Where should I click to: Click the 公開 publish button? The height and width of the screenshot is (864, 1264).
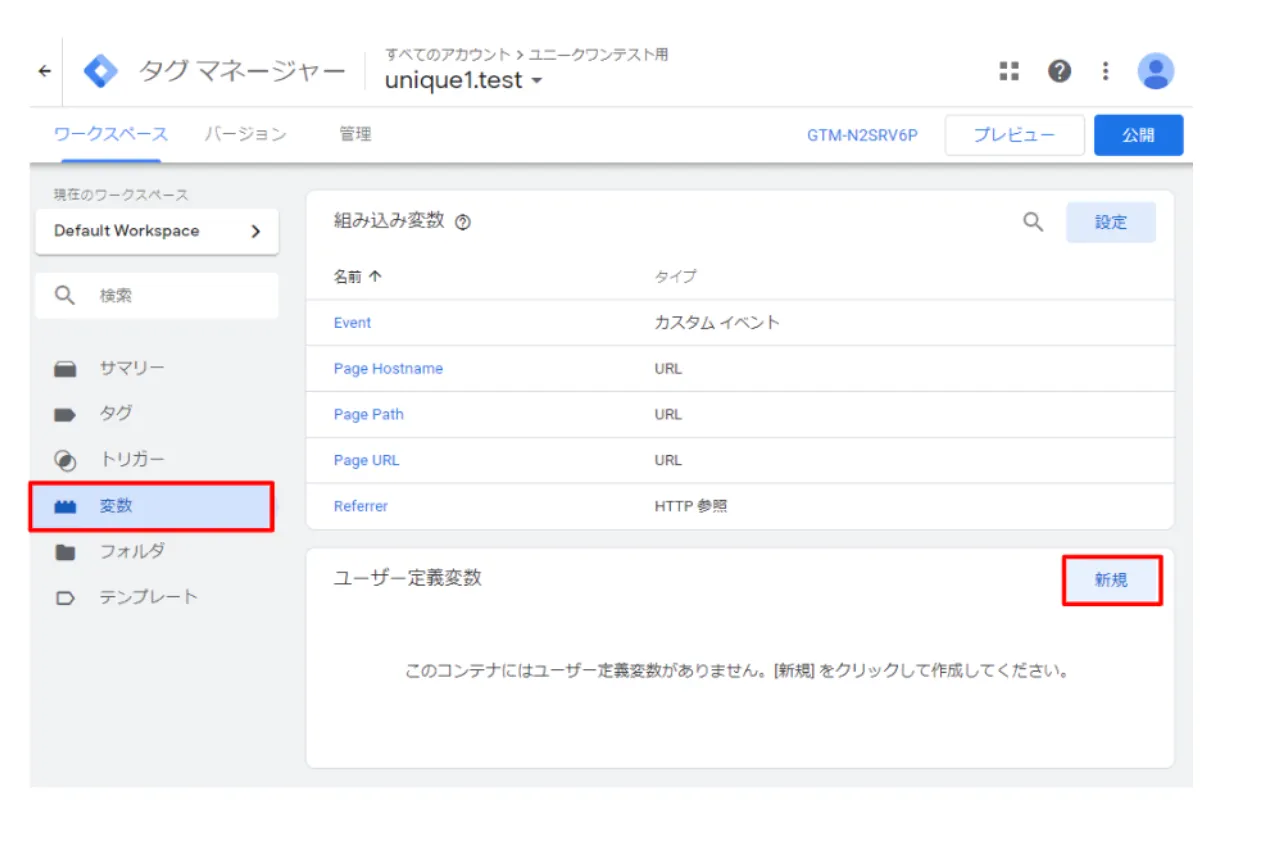(x=1138, y=135)
